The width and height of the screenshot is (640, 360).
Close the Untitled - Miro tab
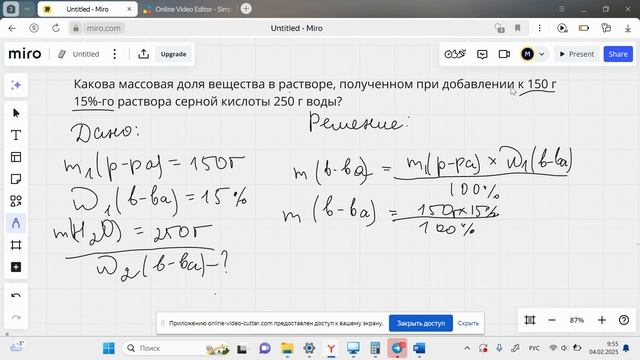(129, 9)
